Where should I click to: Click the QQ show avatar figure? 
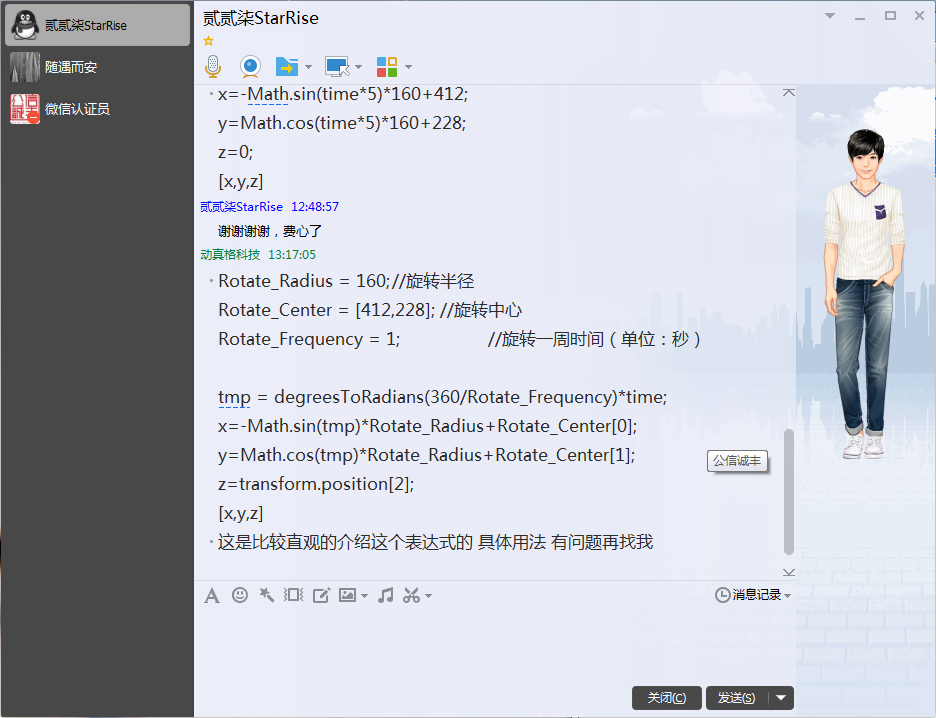tap(864, 294)
